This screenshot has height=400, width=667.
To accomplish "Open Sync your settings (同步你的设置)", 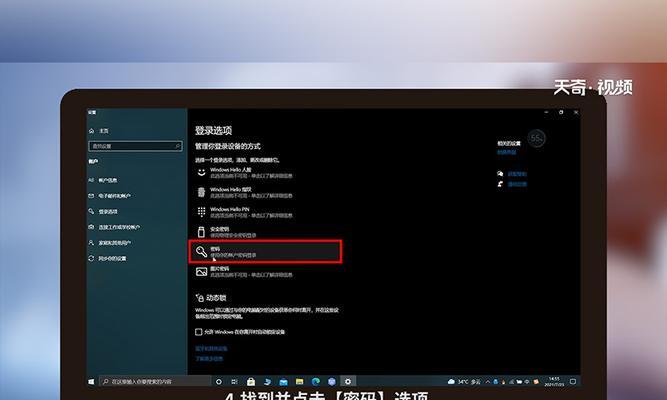I will [x=107, y=259].
